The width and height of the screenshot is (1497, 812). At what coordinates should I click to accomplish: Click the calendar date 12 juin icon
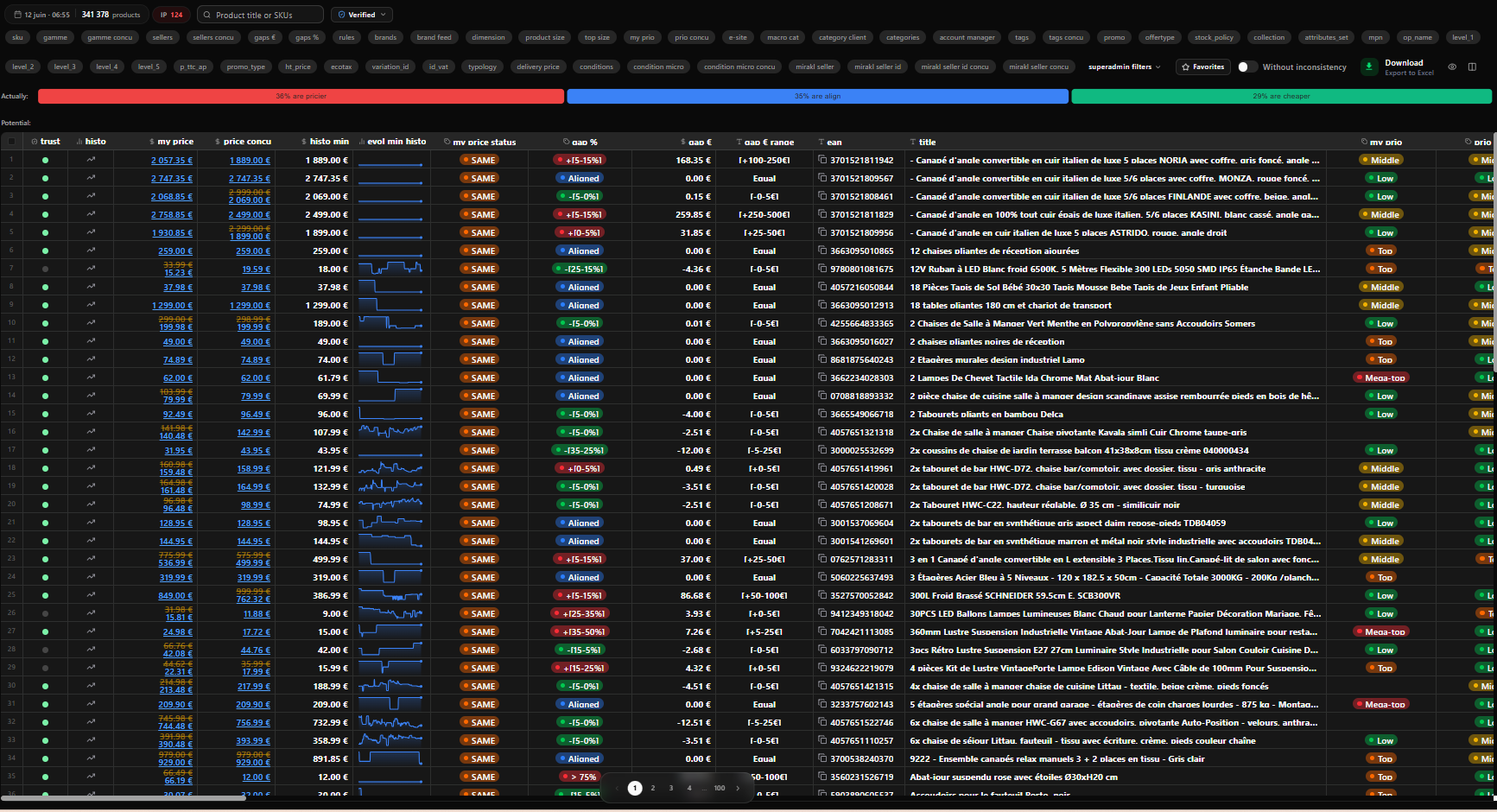click(17, 15)
